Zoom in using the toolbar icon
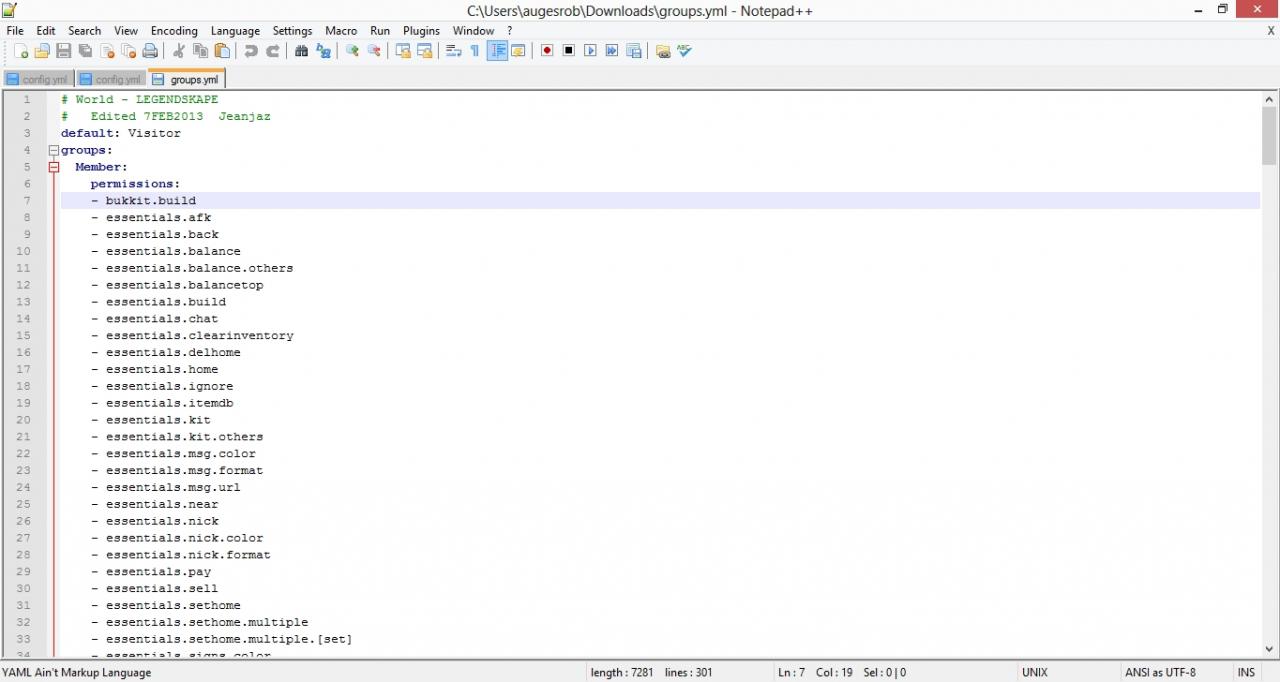This screenshot has height=682, width=1280. pos(352,51)
